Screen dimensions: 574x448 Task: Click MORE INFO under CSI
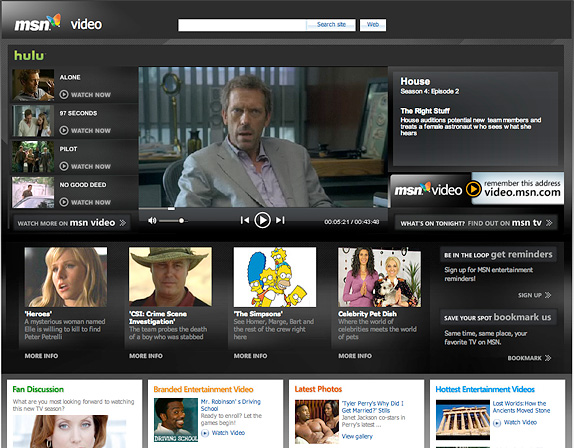pos(146,356)
